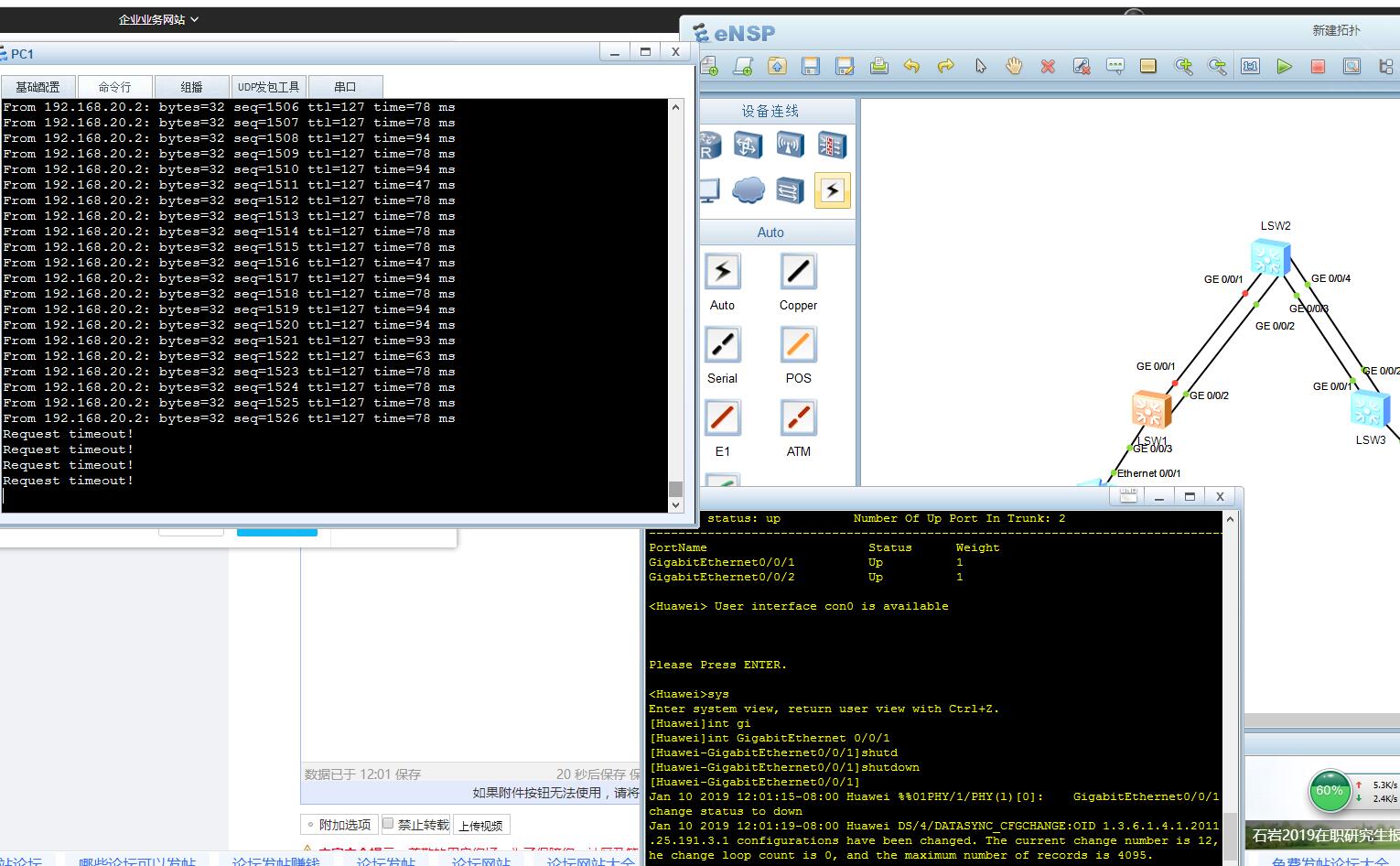Open the 企业业务网站 dropdown

pyautogui.click(x=158, y=19)
